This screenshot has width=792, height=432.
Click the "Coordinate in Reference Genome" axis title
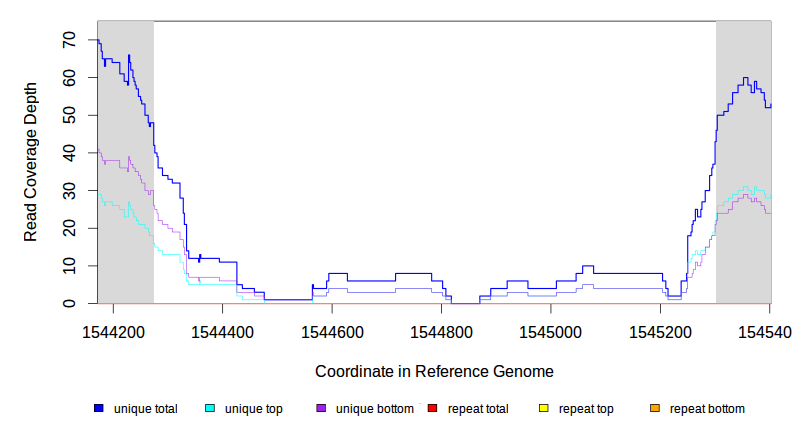434,371
